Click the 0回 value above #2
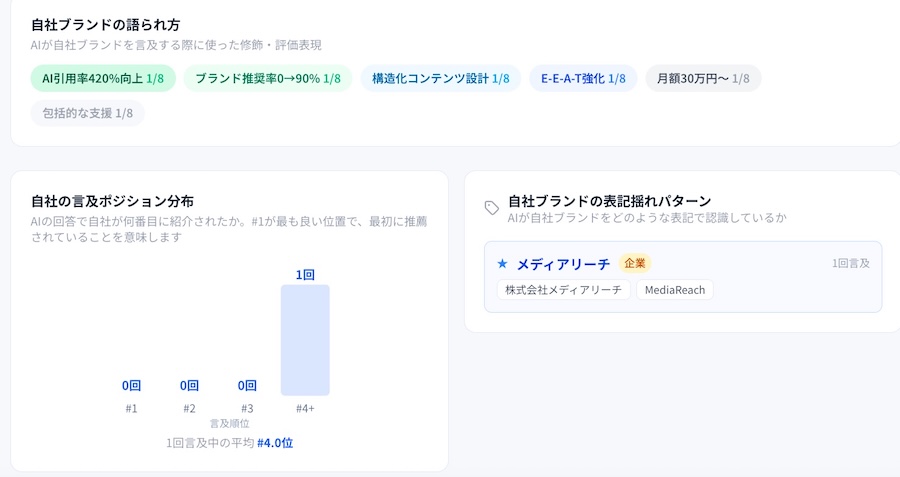Image resolution: width=900 pixels, height=477 pixels. pyautogui.click(x=189, y=386)
